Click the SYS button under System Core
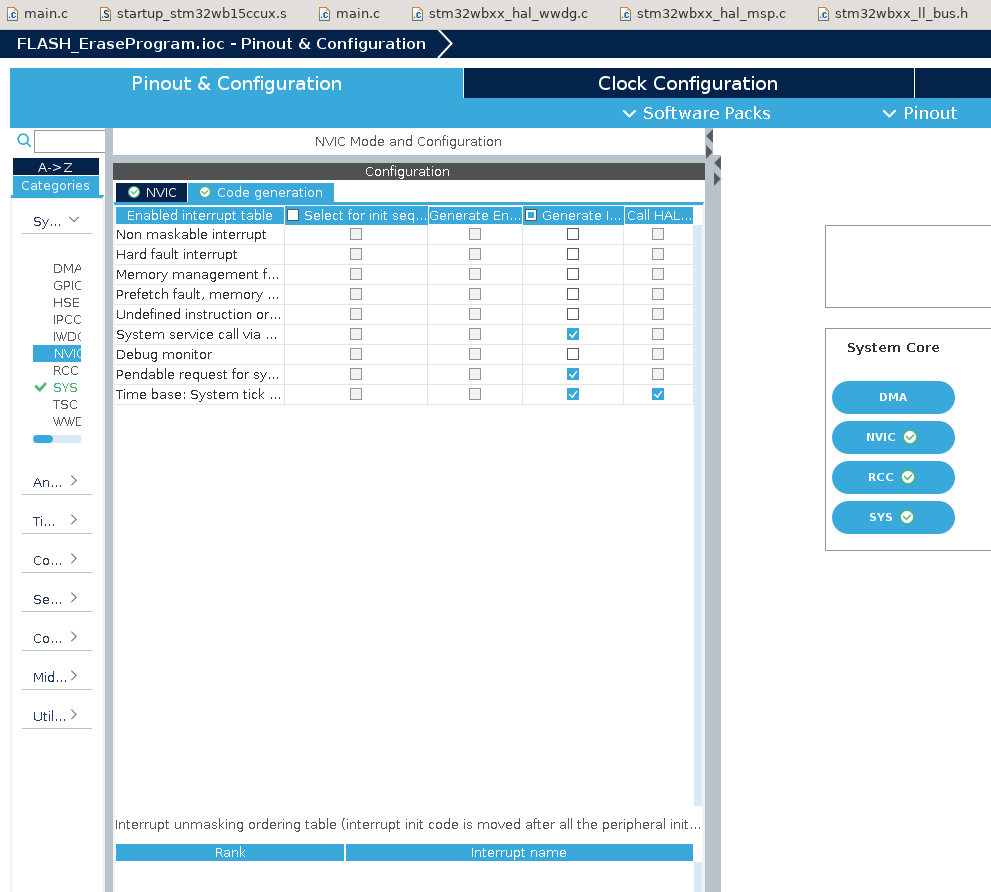The image size is (991, 892). point(893,517)
